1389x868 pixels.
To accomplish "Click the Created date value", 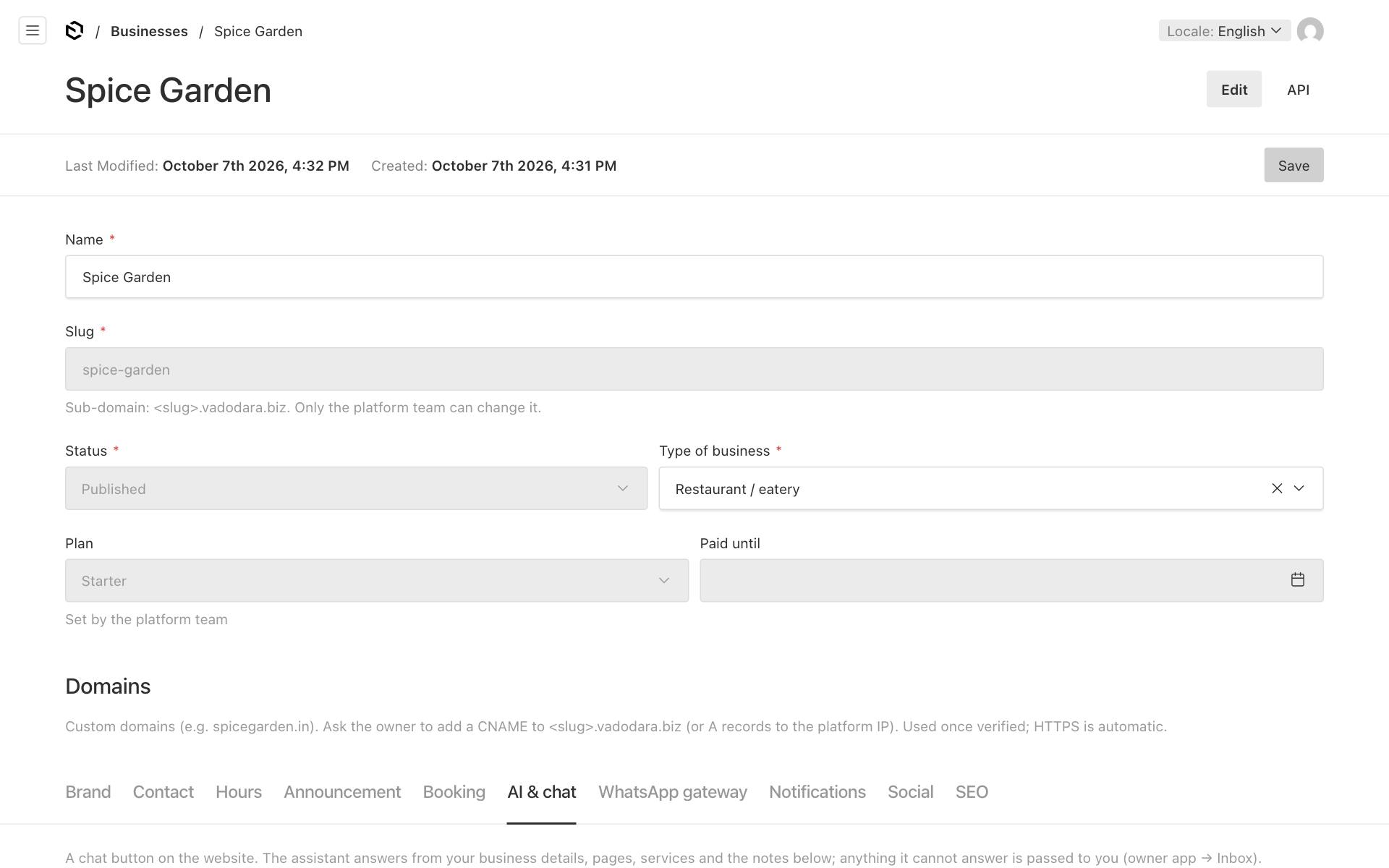I will pyautogui.click(x=524, y=166).
